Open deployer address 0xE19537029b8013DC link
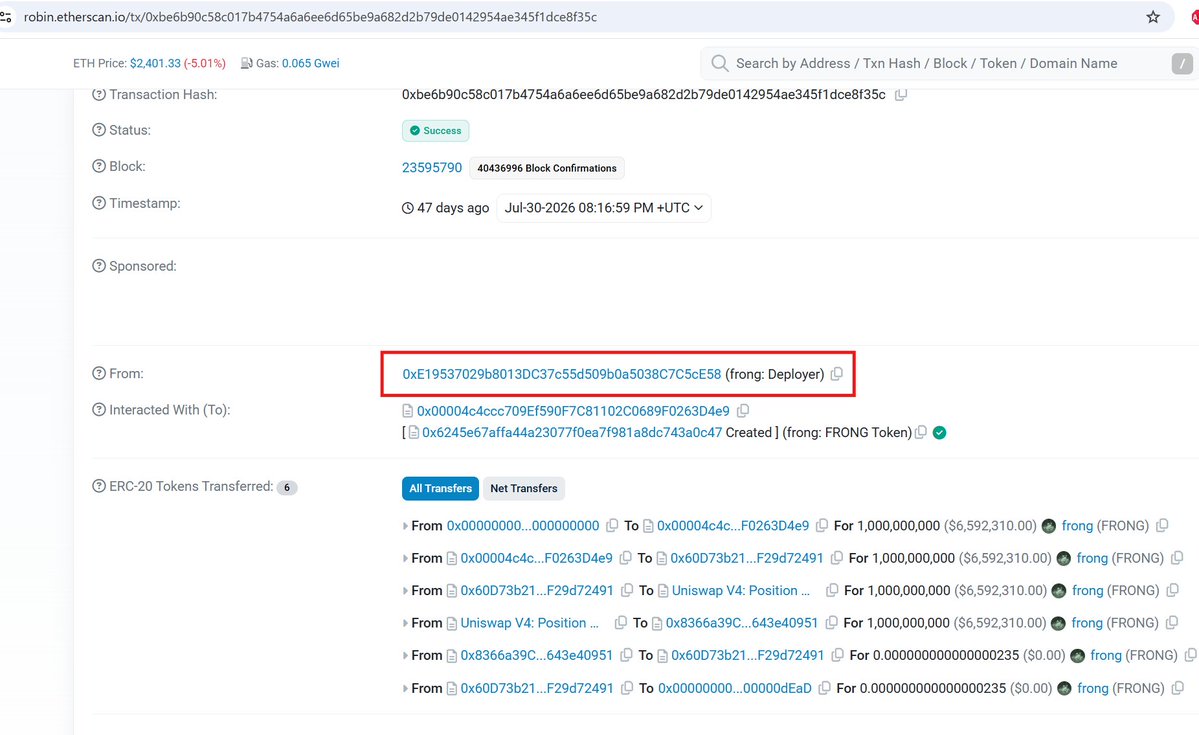The width and height of the screenshot is (1199, 735). click(562, 374)
